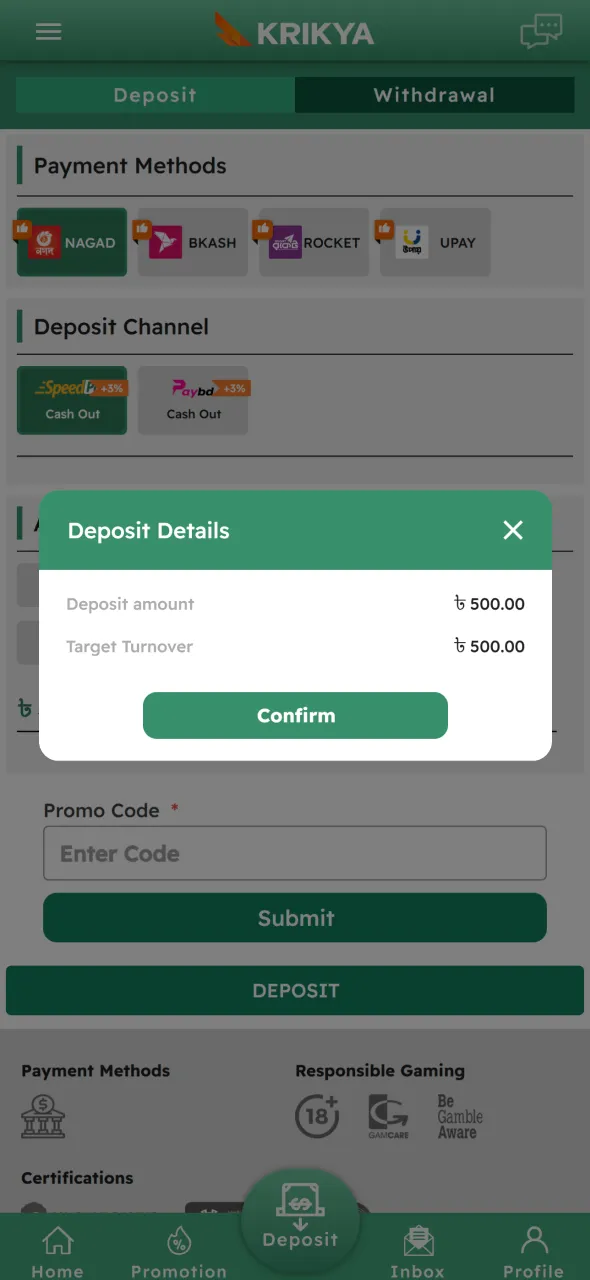This screenshot has width=590, height=1280.
Task: Choose the UPAY payment option
Action: pyautogui.click(x=435, y=242)
